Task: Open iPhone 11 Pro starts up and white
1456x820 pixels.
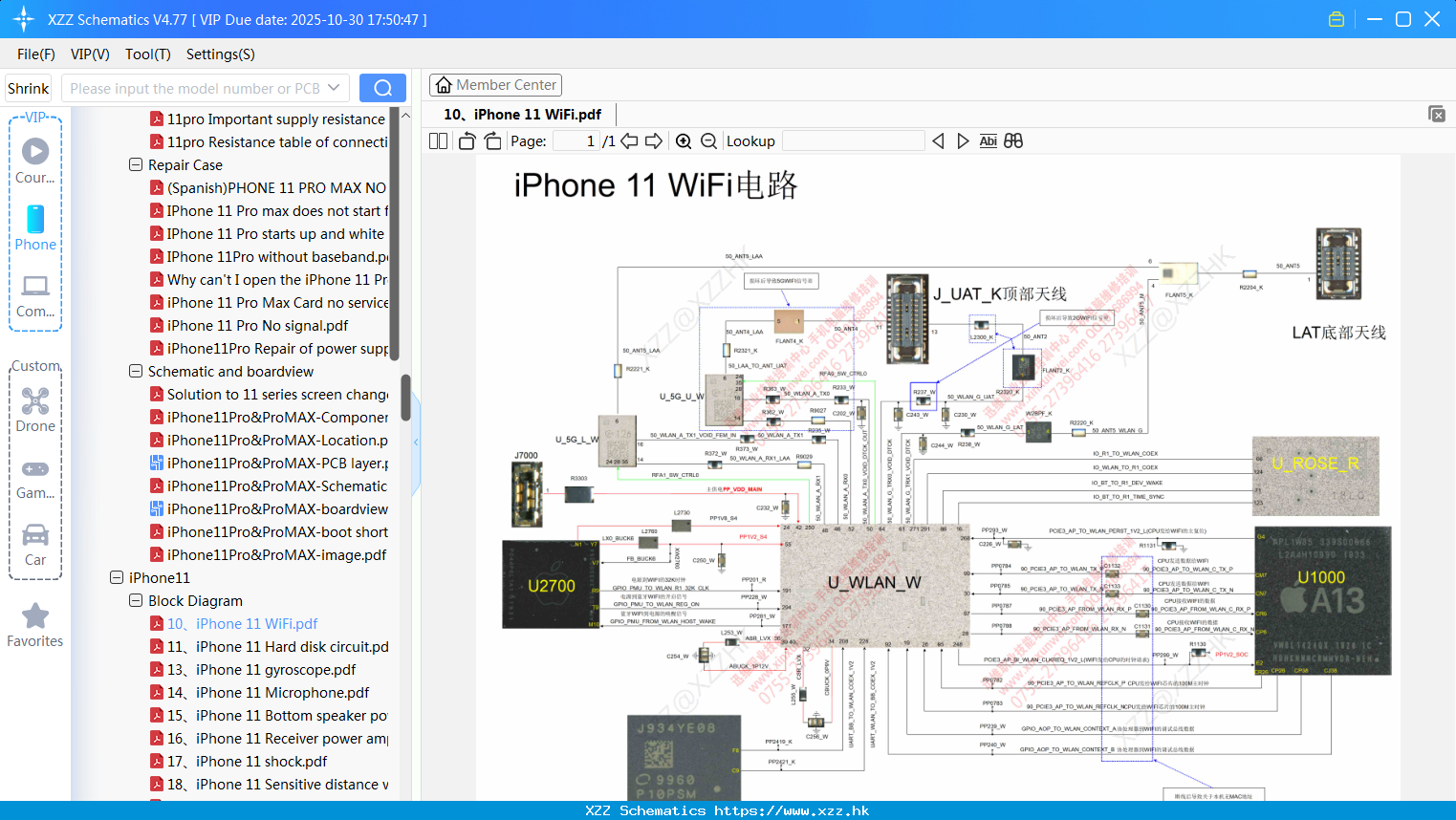Action: point(267,234)
